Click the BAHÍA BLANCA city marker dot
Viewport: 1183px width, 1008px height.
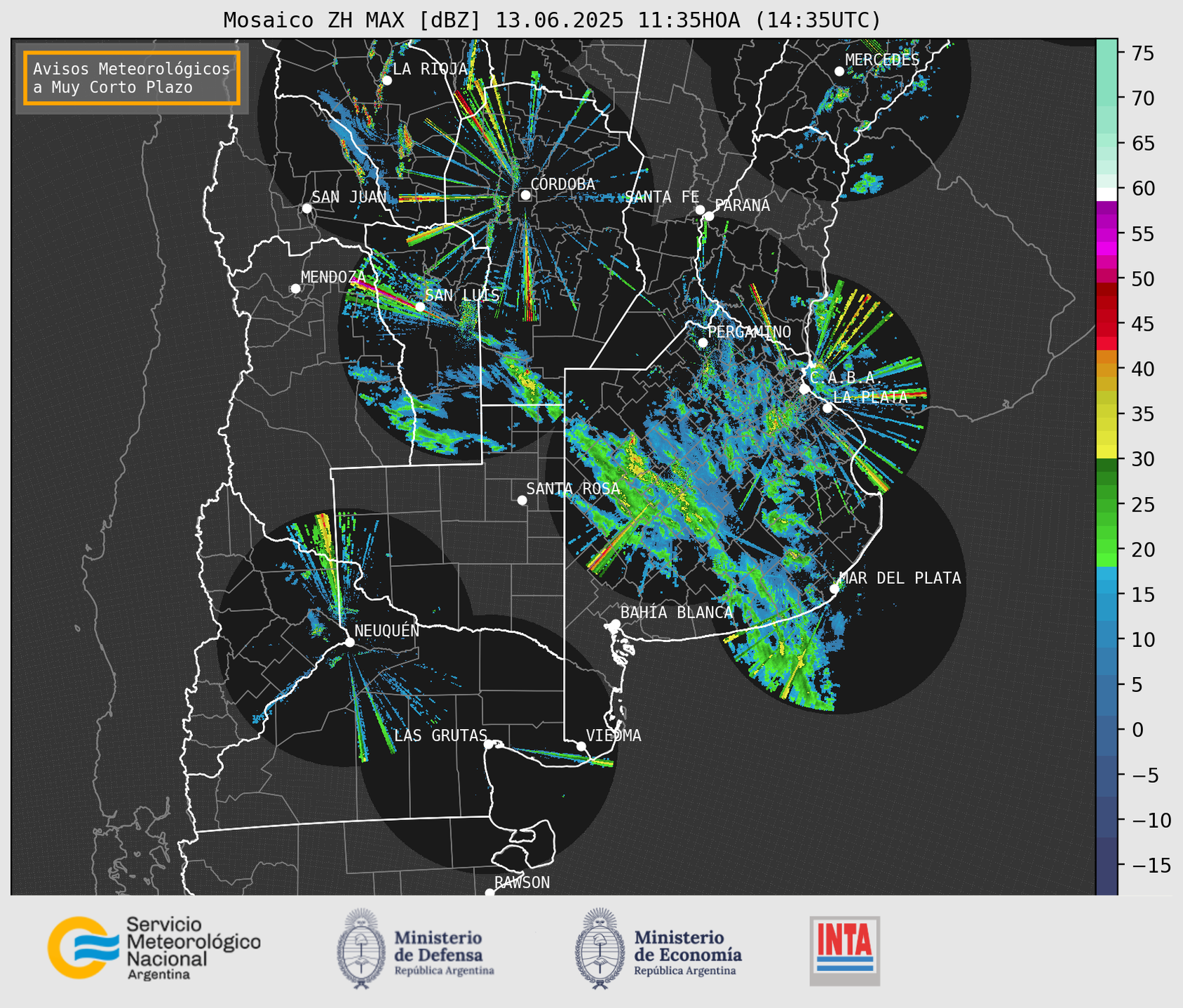(x=615, y=624)
